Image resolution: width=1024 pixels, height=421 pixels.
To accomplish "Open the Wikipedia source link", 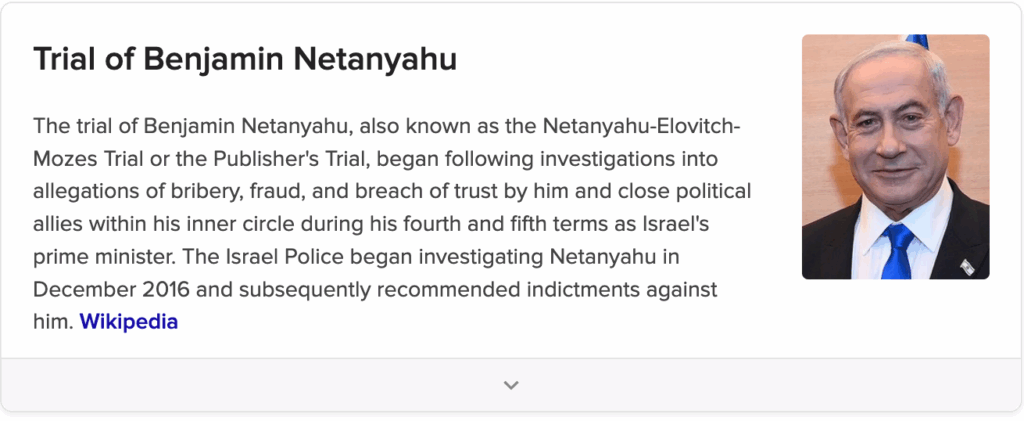I will 128,322.
